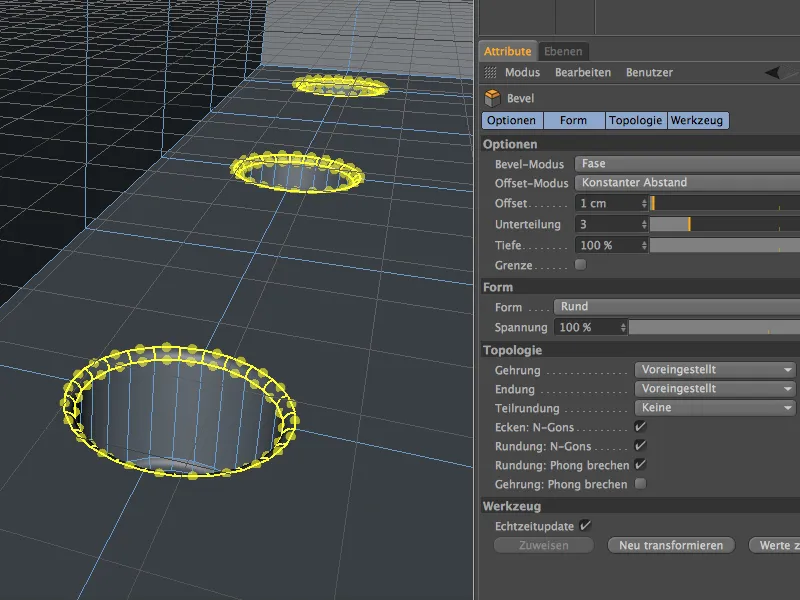
Task: Click the Werkzeug section header
Action: coord(640,507)
